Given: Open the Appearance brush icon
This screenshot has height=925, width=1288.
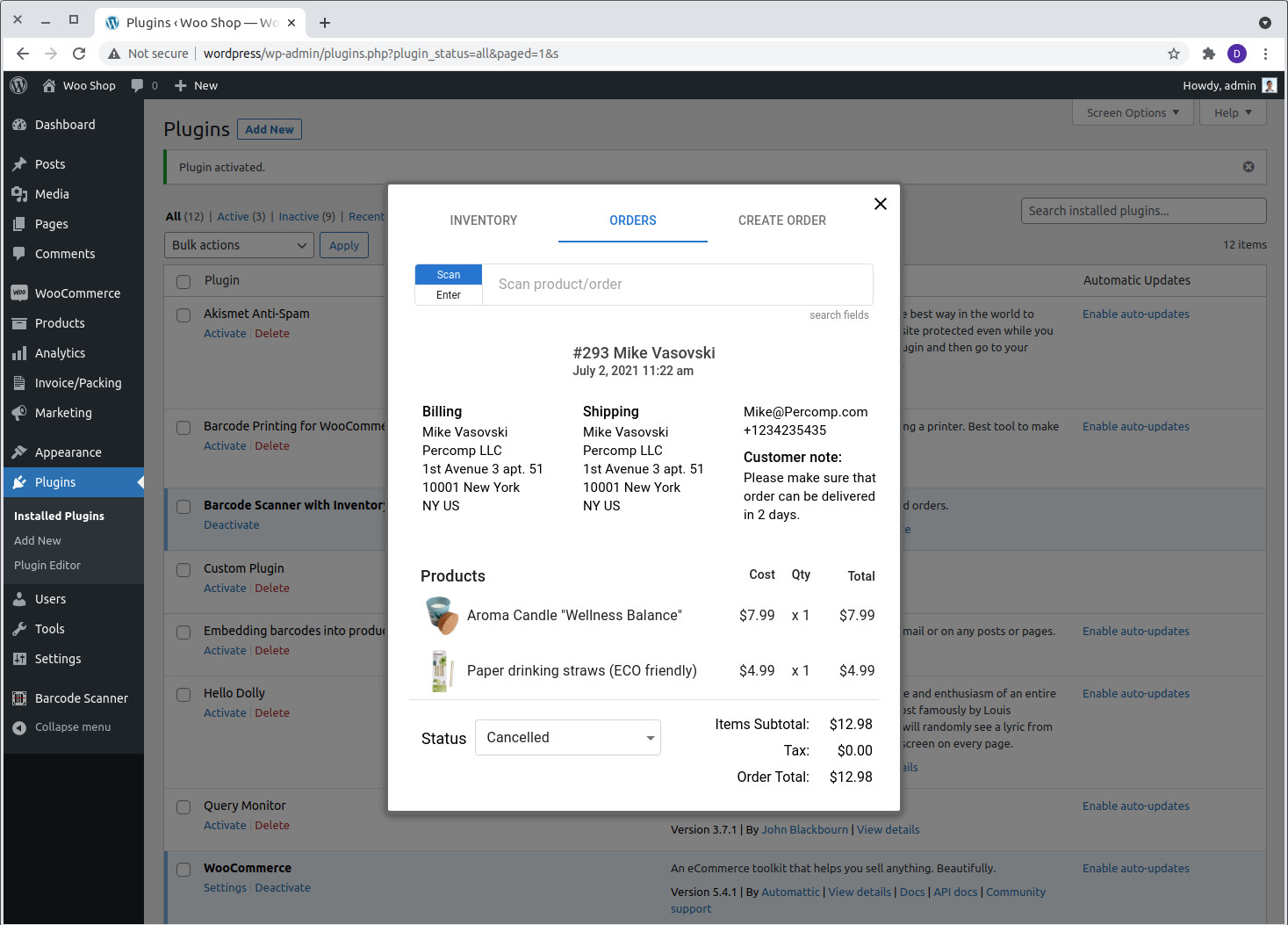Looking at the screenshot, I should 19,452.
